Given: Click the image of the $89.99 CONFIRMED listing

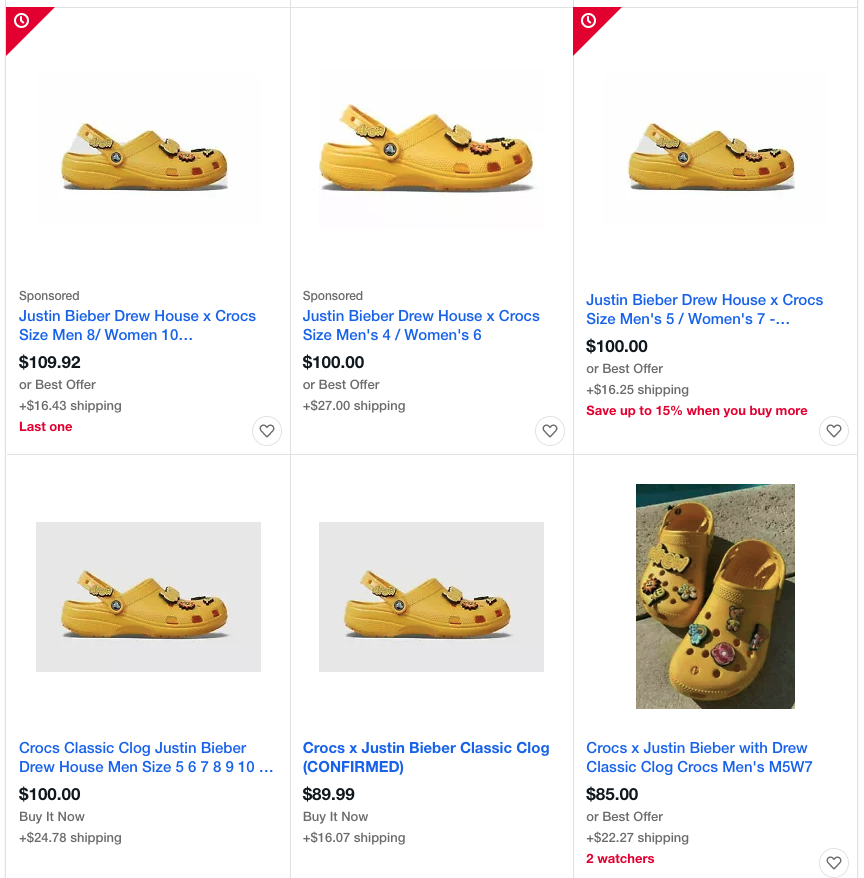Looking at the screenshot, I should (431, 597).
